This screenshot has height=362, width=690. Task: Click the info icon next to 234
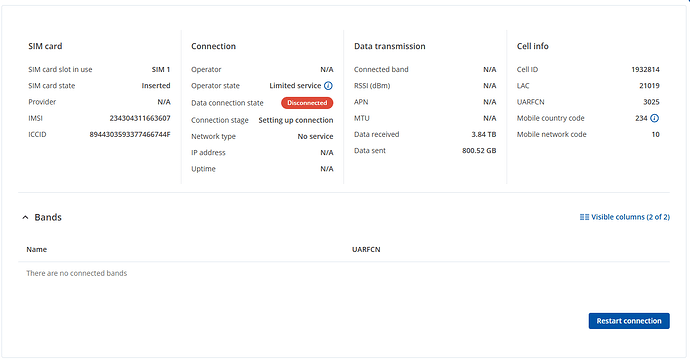pos(655,118)
